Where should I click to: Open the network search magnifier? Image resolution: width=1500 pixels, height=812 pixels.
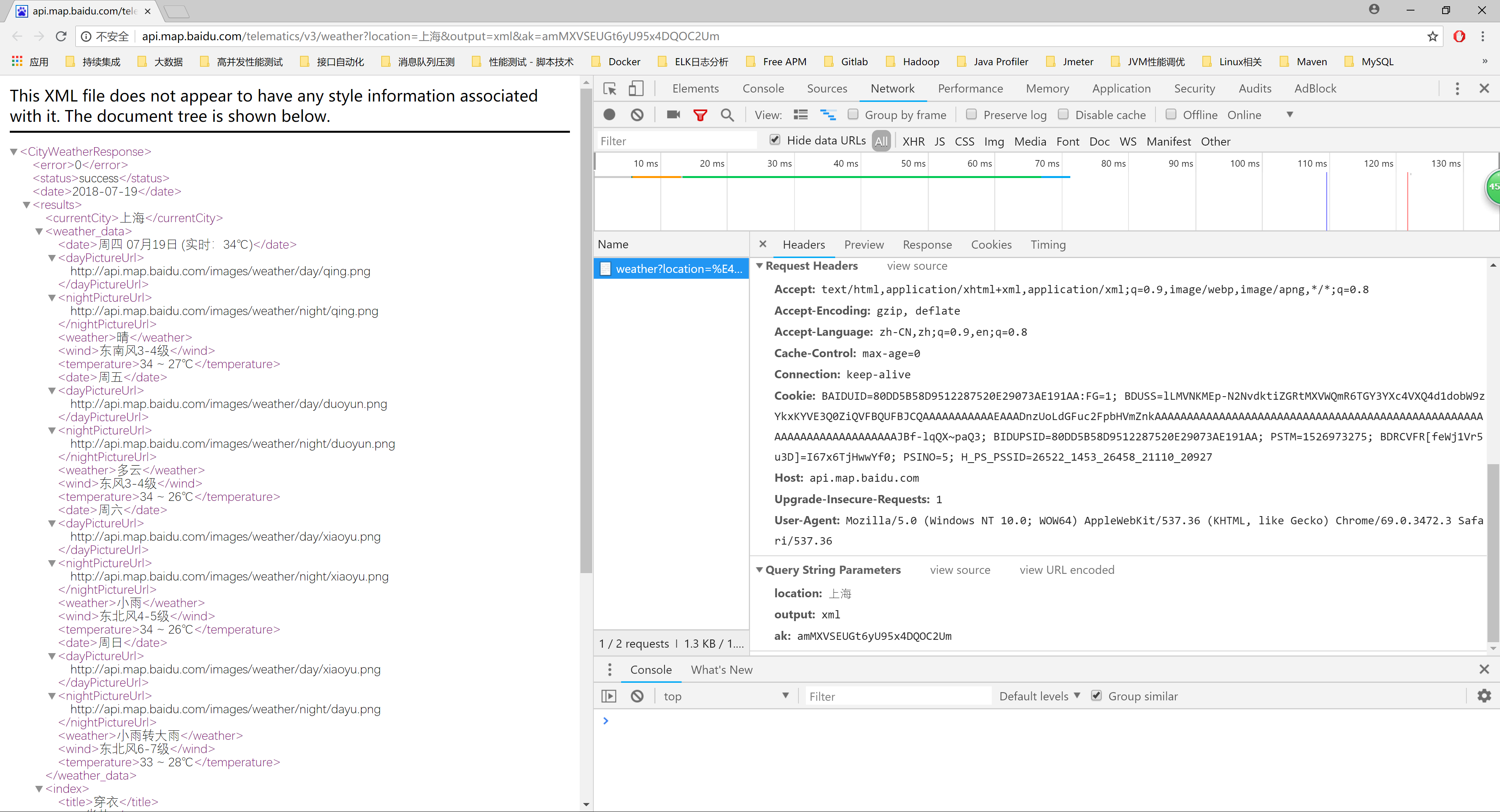point(727,115)
